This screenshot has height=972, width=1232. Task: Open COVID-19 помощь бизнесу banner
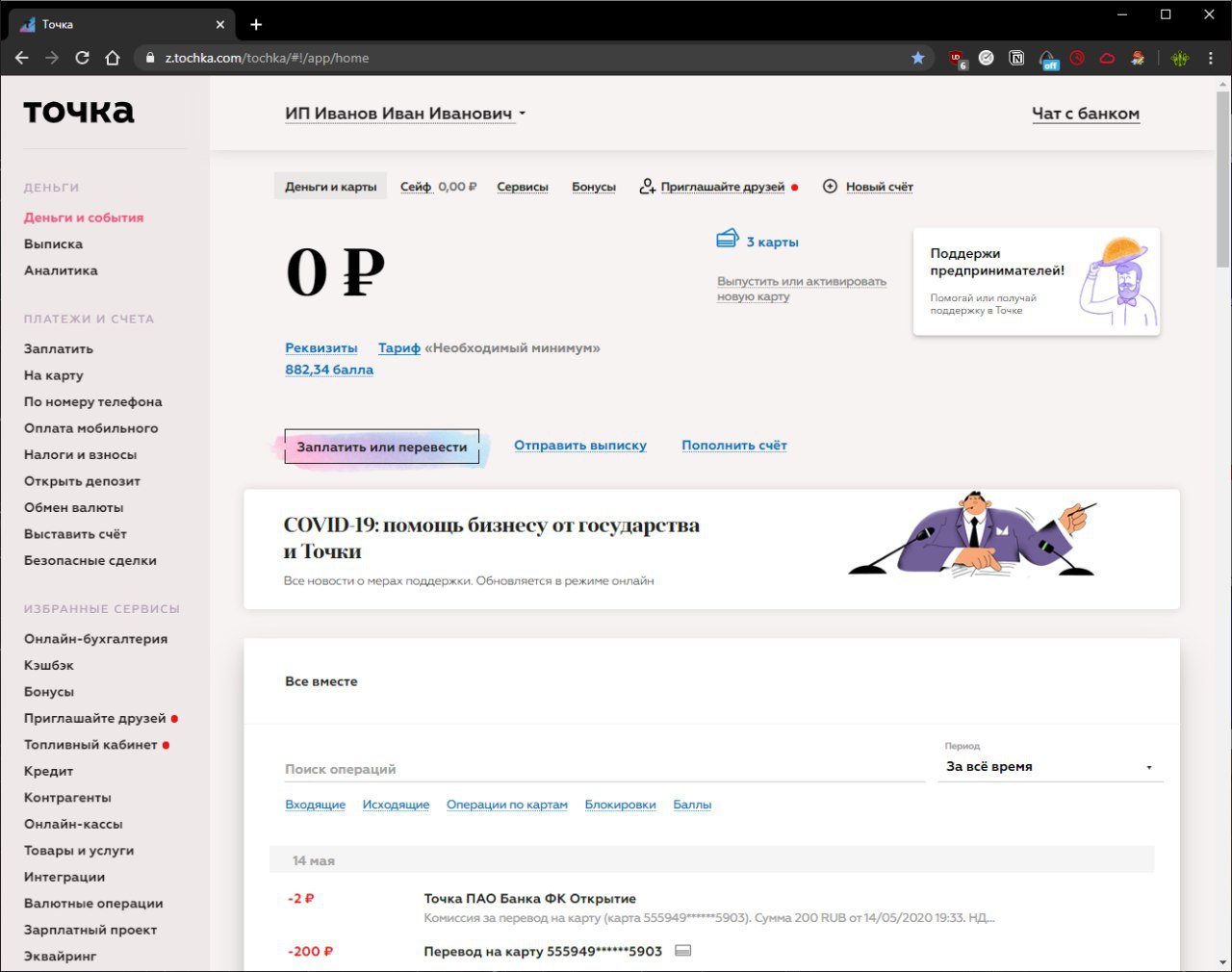click(712, 550)
